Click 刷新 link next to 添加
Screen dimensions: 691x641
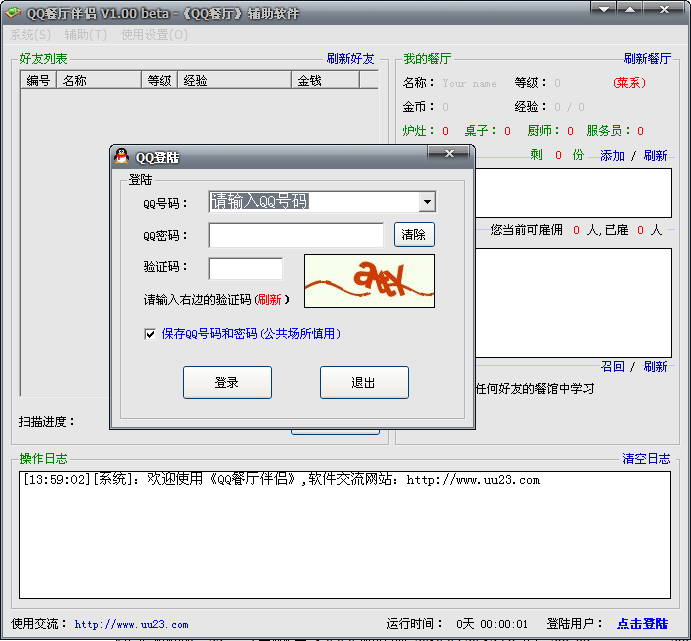(x=655, y=156)
